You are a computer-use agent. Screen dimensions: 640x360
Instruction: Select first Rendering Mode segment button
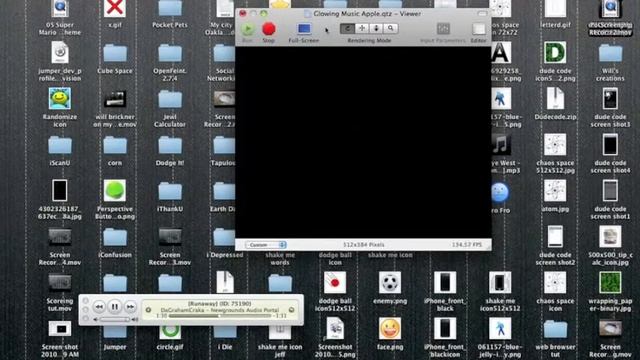347,28
